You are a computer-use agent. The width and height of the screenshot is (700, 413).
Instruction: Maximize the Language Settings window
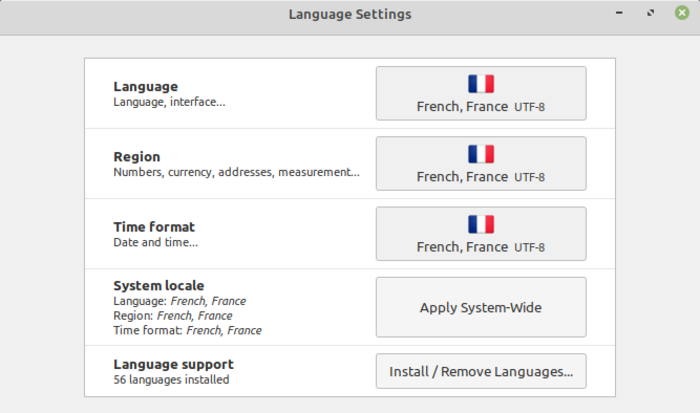click(x=651, y=14)
